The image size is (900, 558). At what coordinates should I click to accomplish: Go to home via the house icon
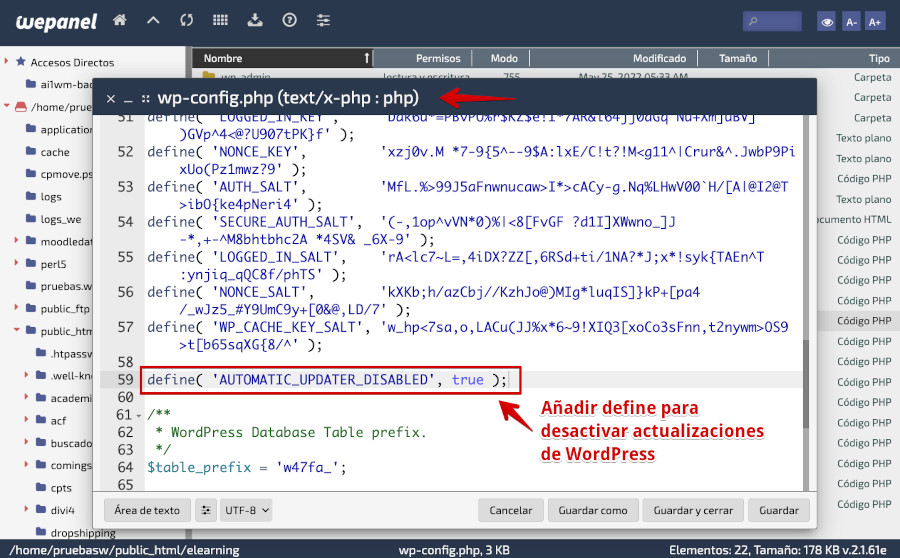tap(119, 21)
